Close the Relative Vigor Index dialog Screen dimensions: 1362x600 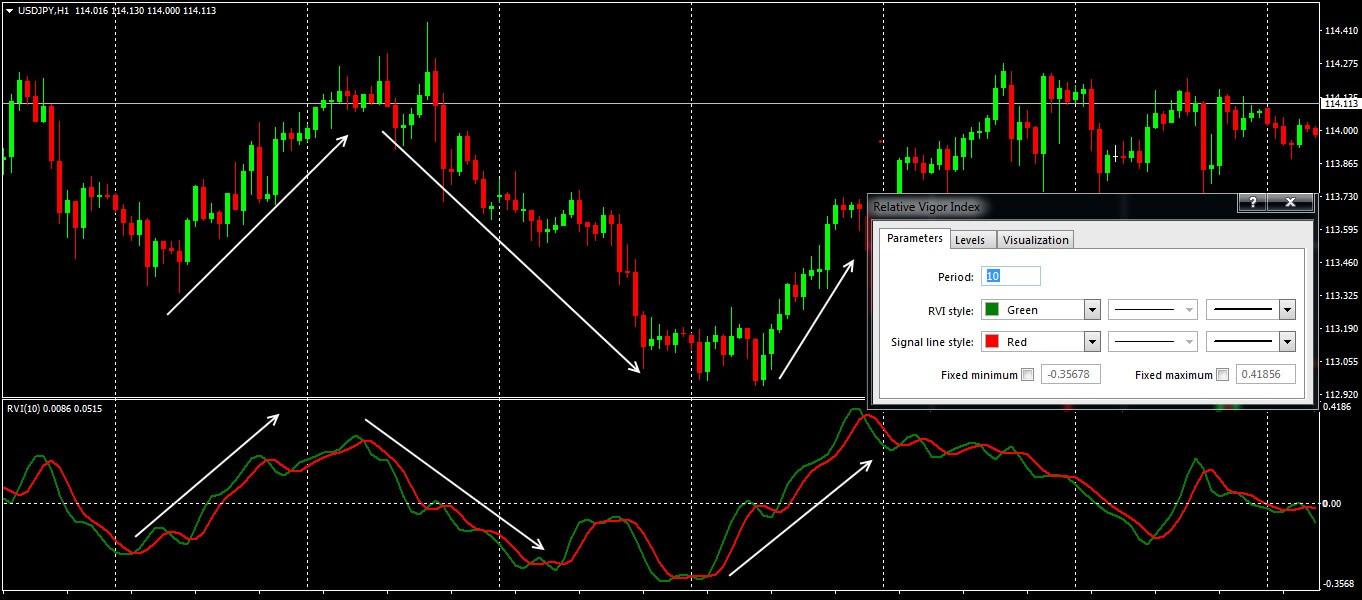click(1290, 203)
